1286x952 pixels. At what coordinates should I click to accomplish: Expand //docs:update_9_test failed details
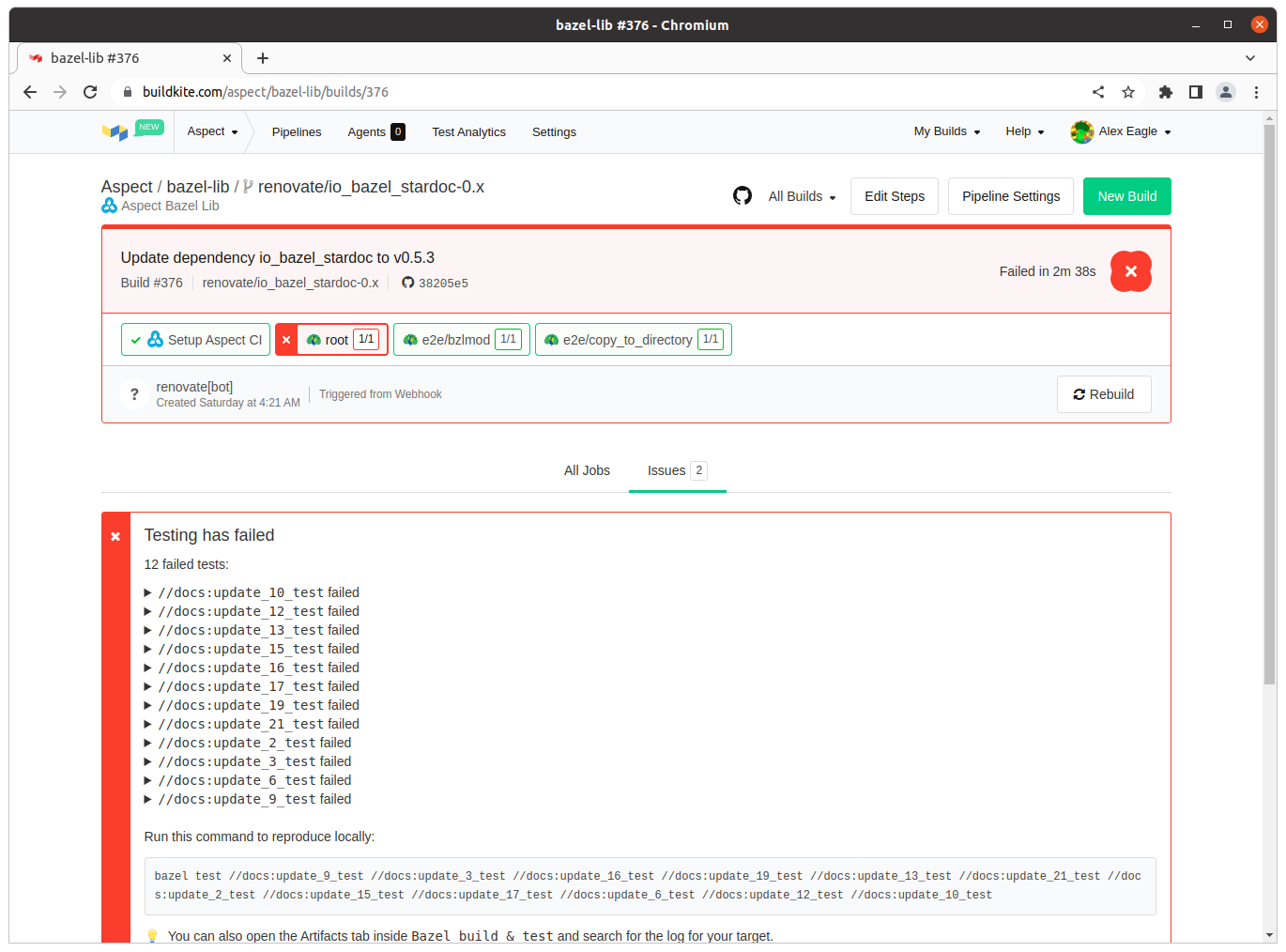pyautogui.click(x=247, y=799)
